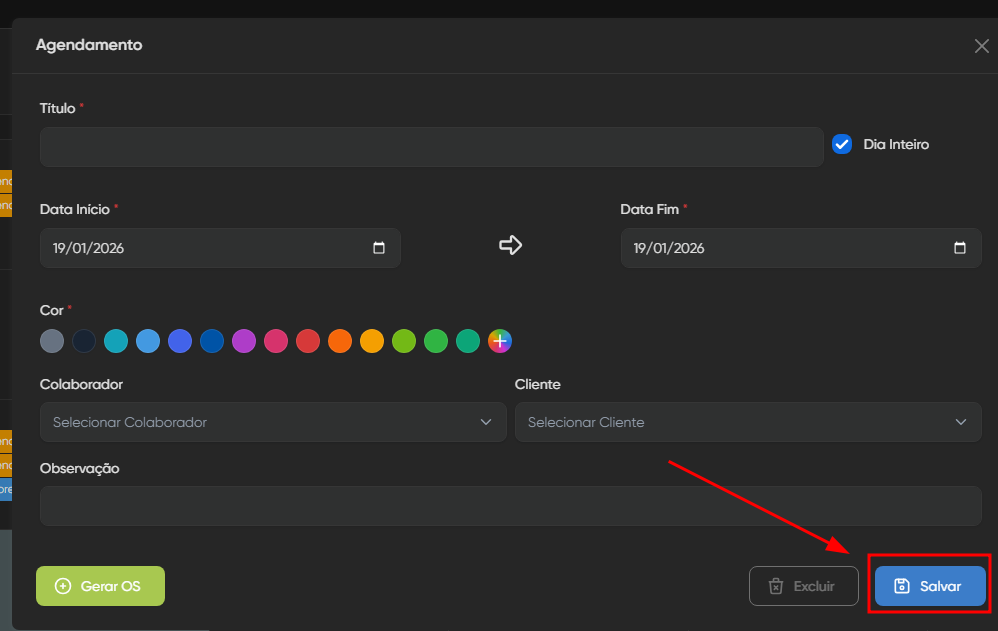Toggle the Dia Inteiro checkbox

841,144
